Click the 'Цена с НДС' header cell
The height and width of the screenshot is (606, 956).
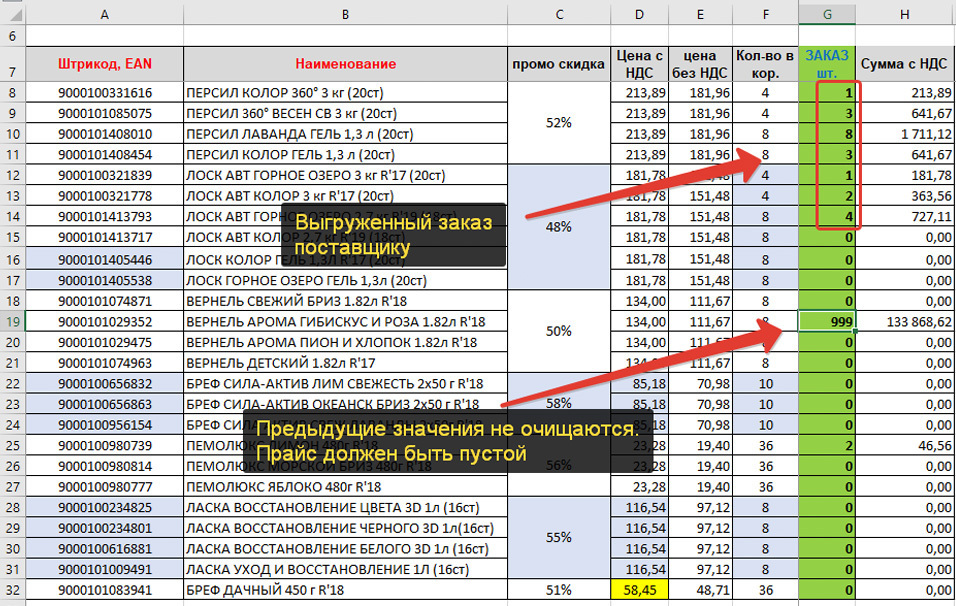639,64
